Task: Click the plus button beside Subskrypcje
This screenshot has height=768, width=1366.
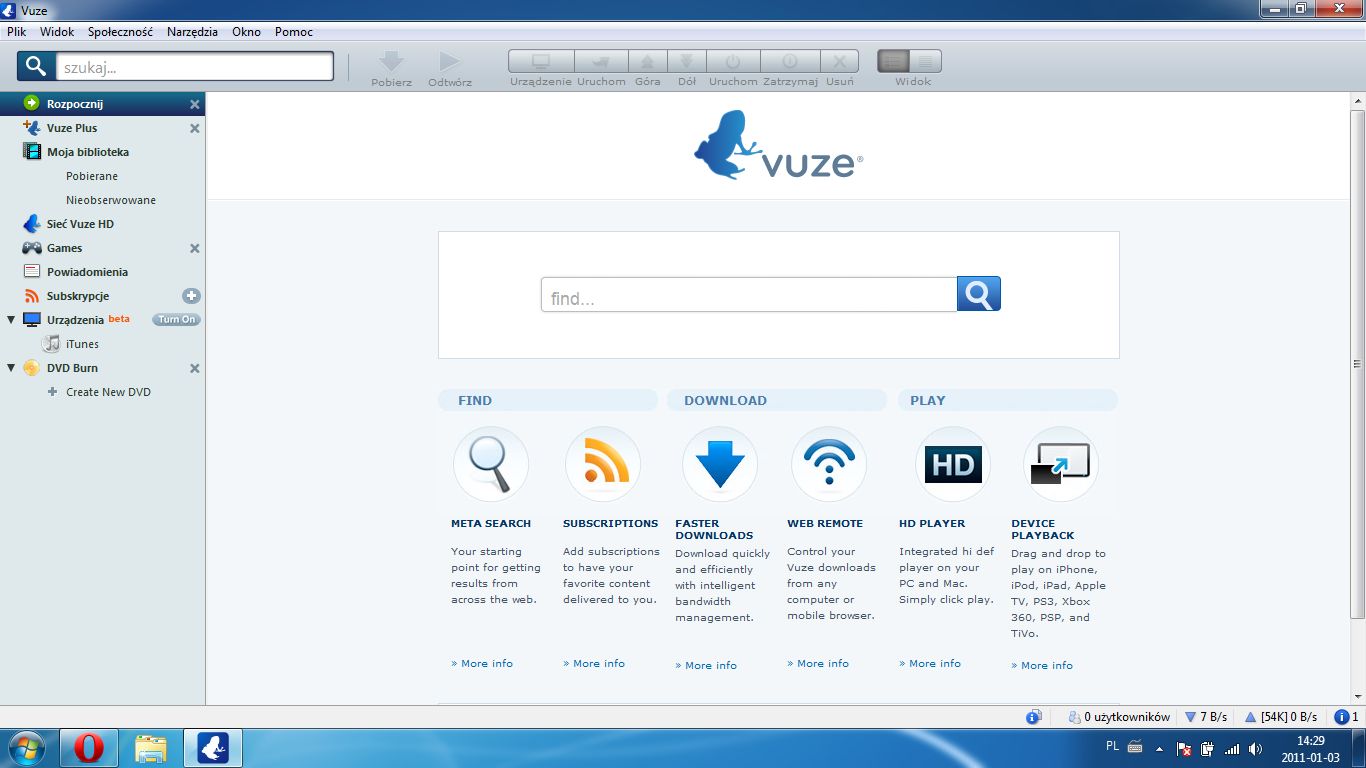Action: pyautogui.click(x=191, y=296)
